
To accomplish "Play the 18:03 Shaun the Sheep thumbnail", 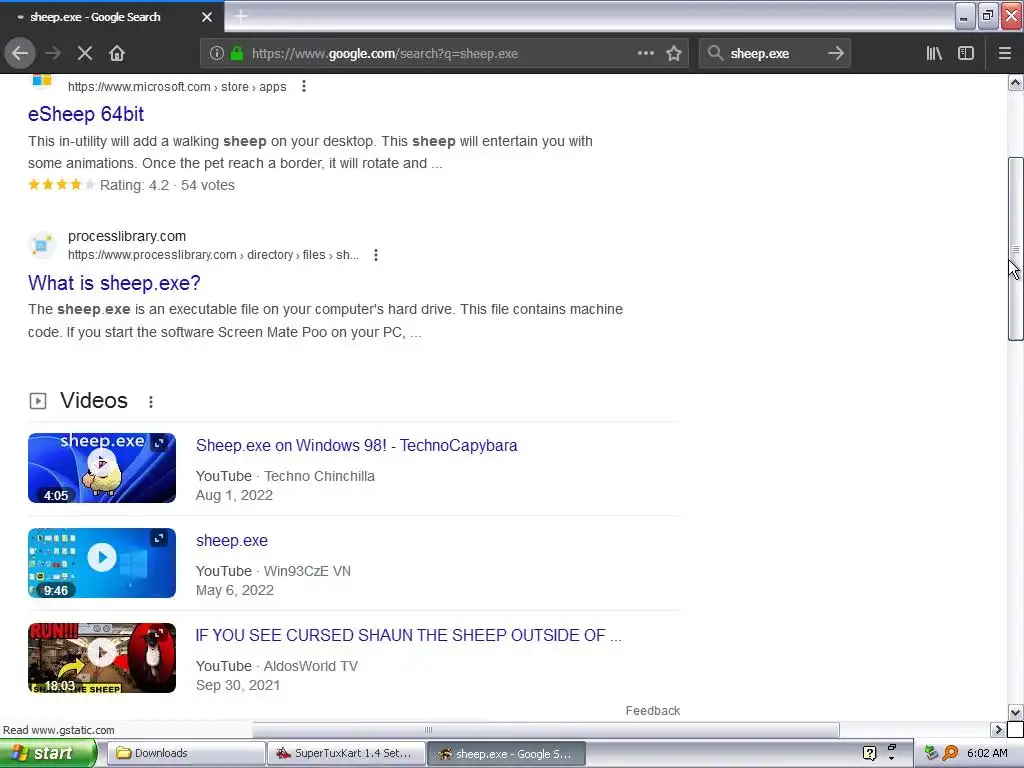I will pyautogui.click(x=102, y=658).
